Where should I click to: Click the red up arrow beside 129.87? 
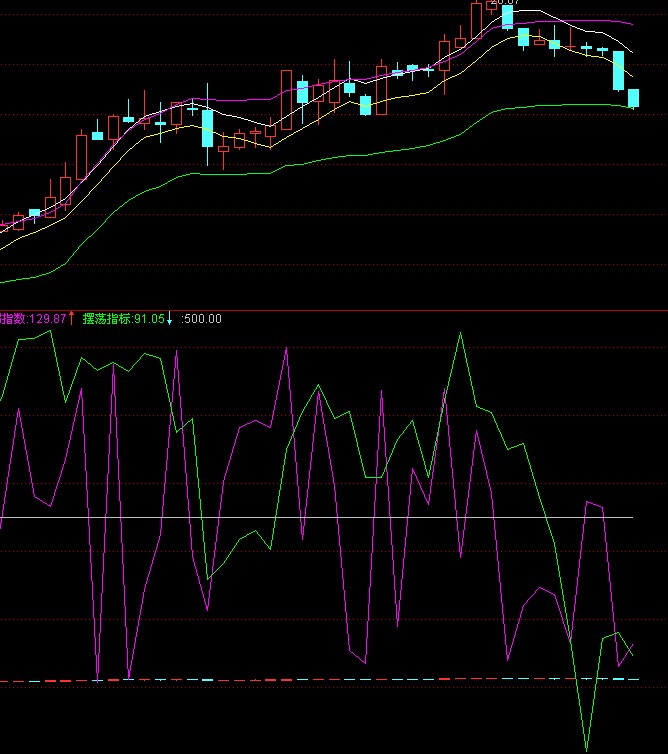72,318
